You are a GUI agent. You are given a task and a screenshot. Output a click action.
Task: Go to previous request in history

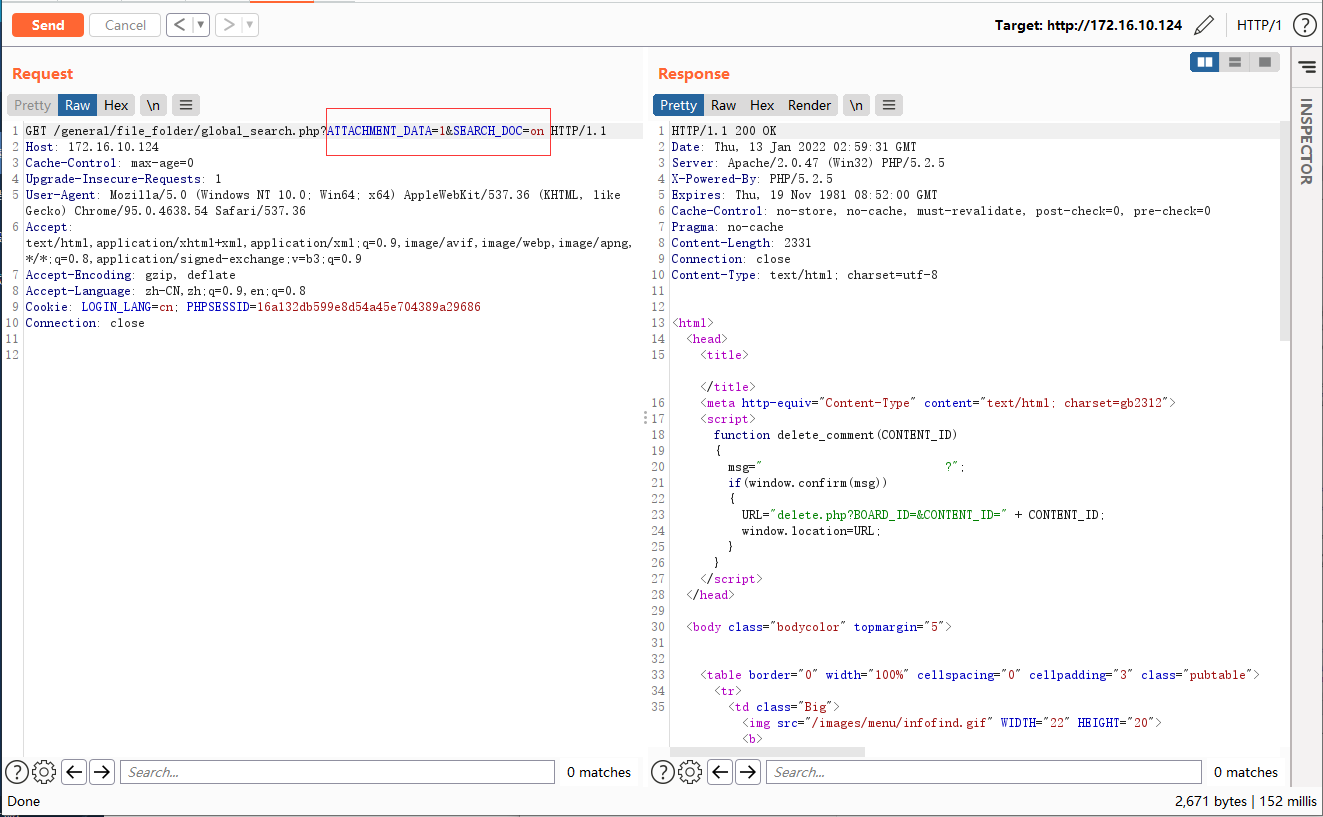click(x=179, y=25)
